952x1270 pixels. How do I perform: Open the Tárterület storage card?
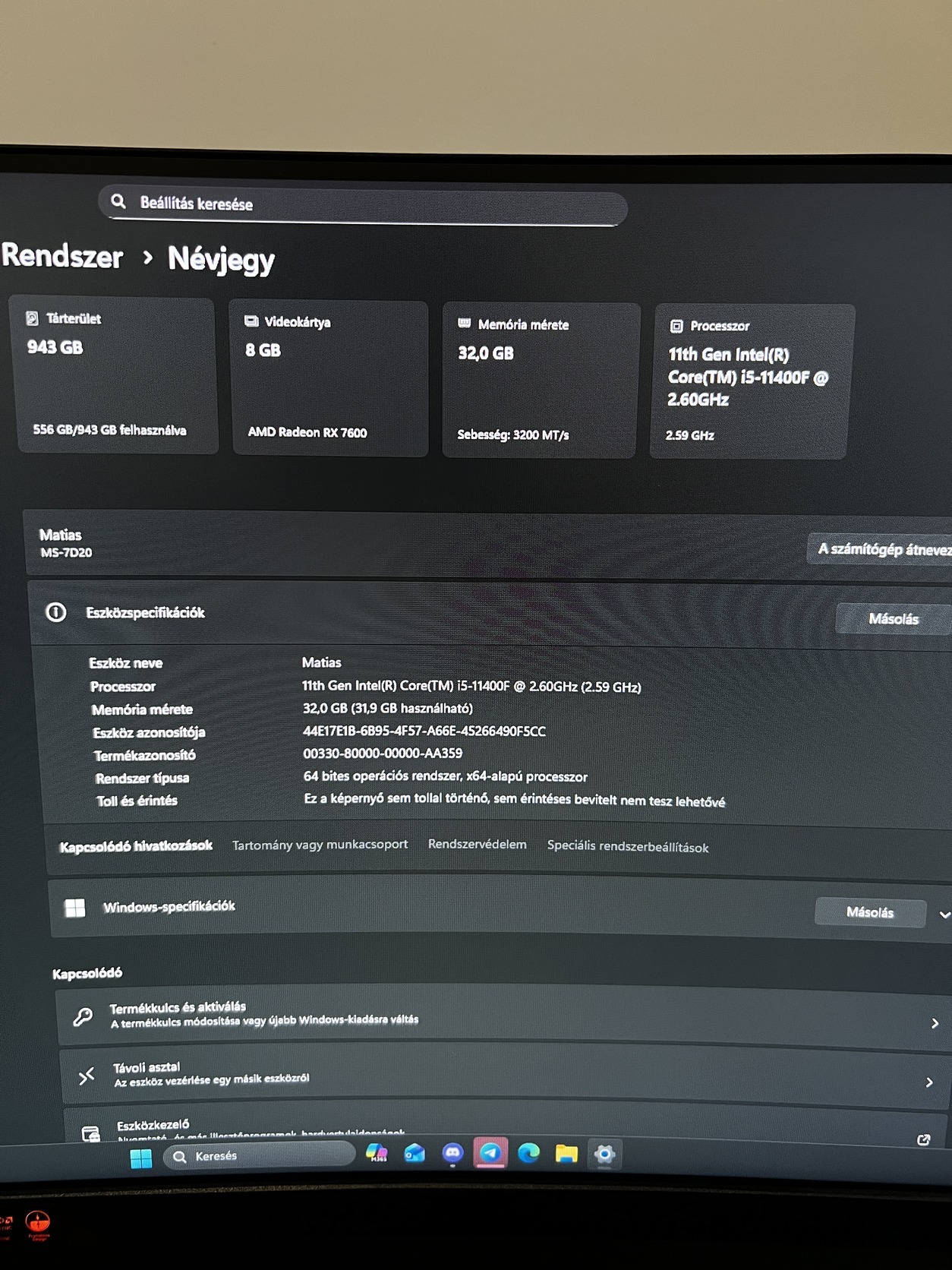pyautogui.click(x=113, y=375)
